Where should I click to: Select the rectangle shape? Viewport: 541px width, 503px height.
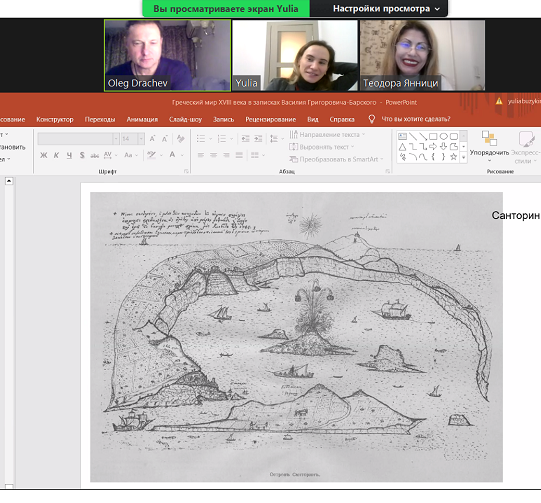point(433,136)
